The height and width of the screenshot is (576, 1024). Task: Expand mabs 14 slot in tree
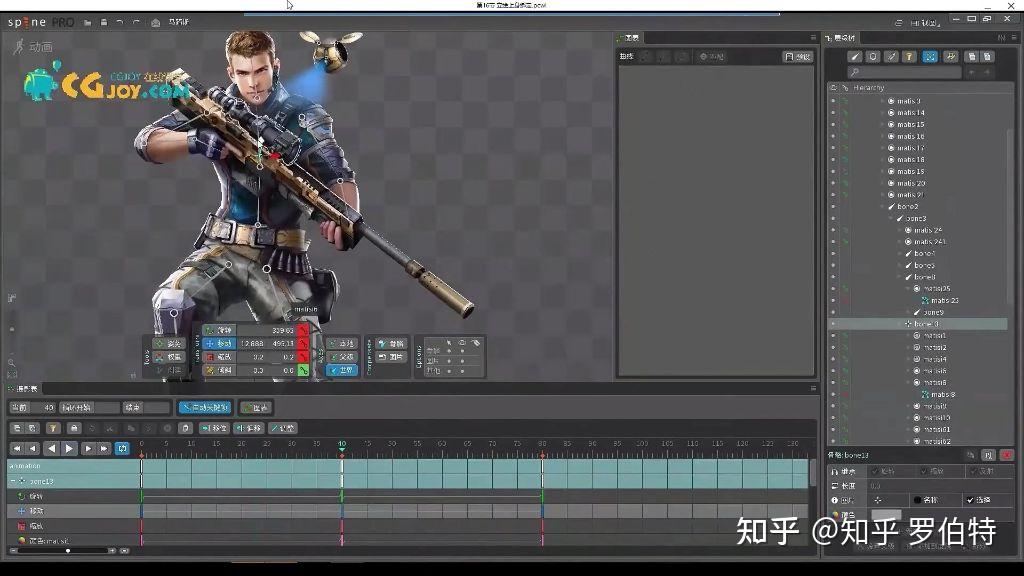pos(883,113)
